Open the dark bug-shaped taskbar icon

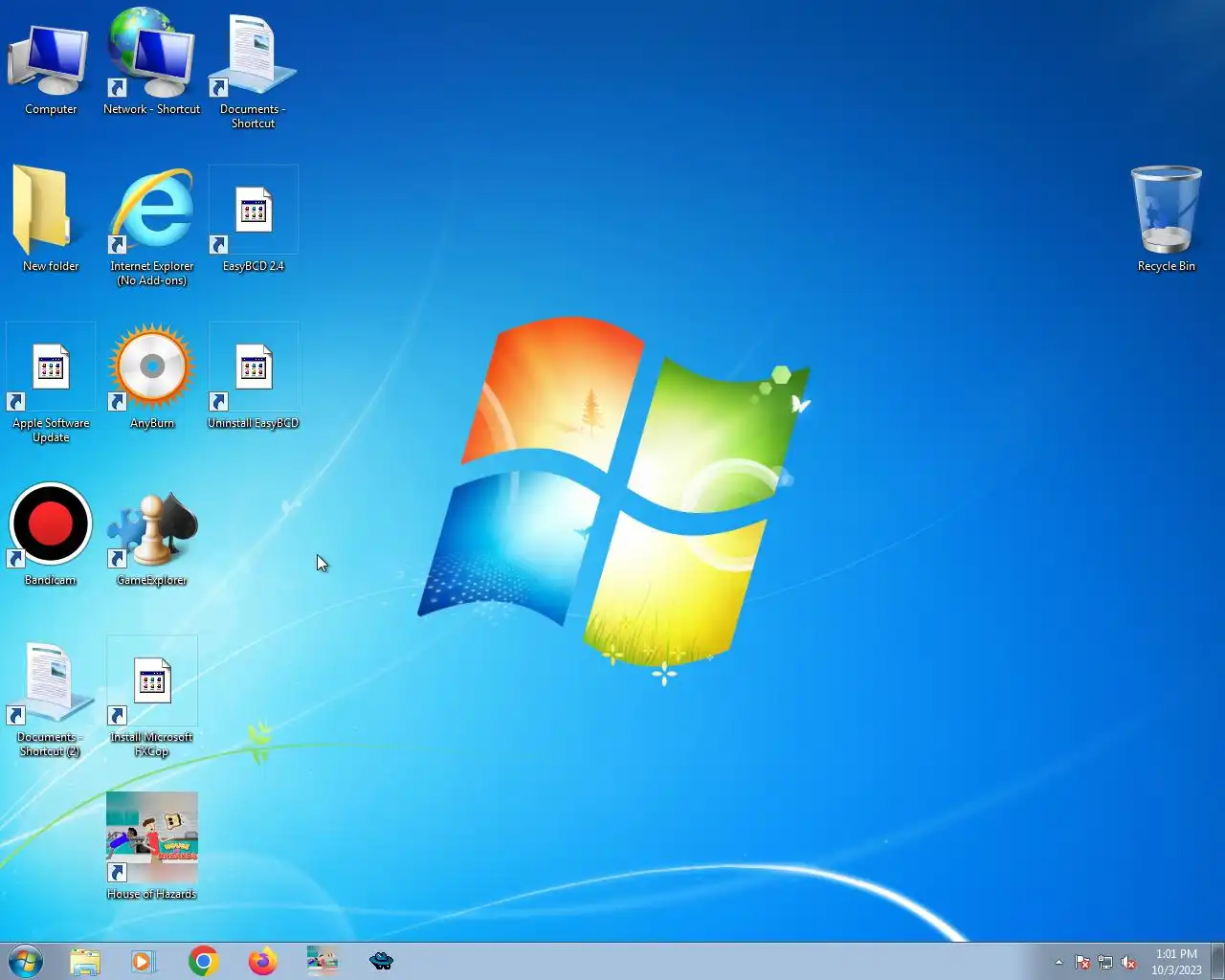pos(381,961)
